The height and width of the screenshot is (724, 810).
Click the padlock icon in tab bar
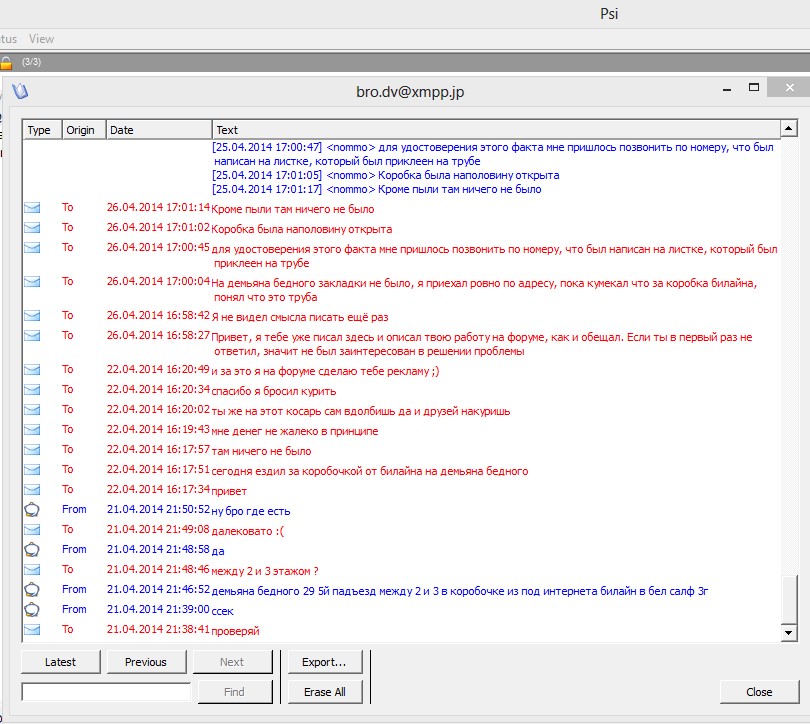pyautogui.click(x=6, y=62)
